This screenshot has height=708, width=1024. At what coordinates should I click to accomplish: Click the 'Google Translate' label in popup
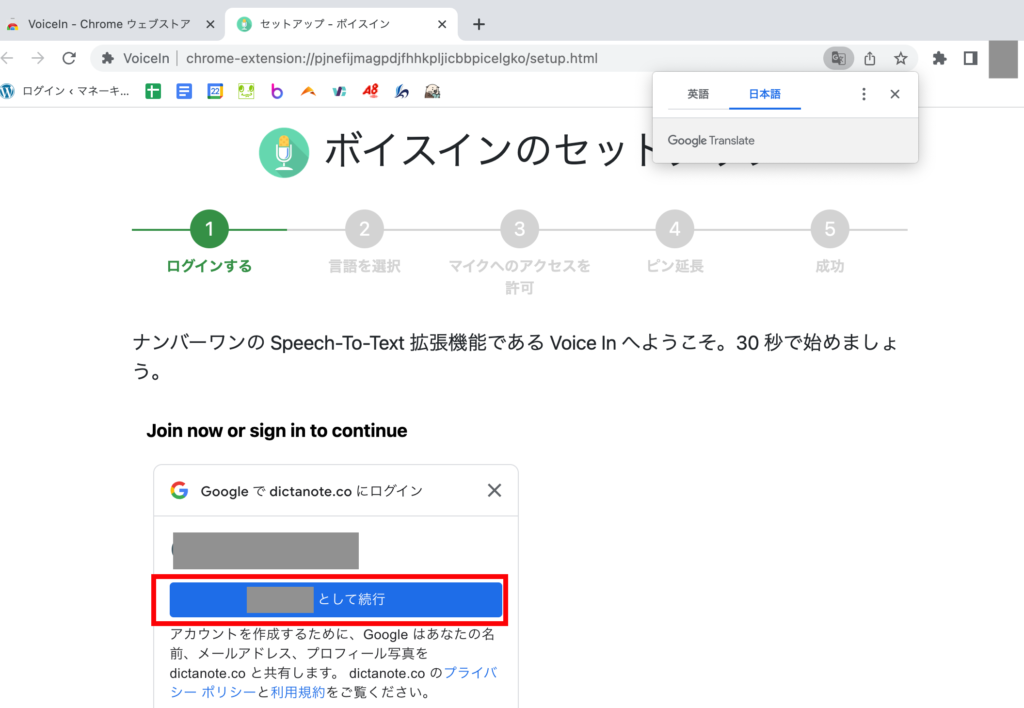(711, 140)
